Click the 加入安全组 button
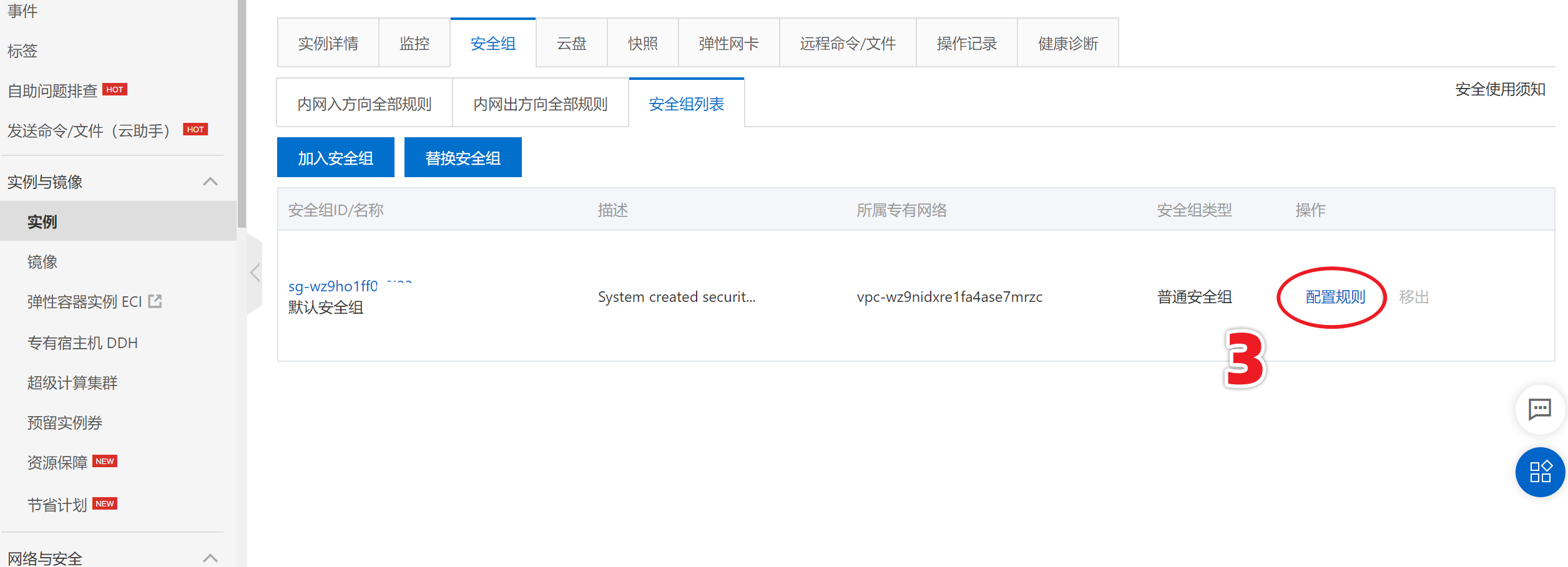1568x567 pixels. (x=336, y=158)
